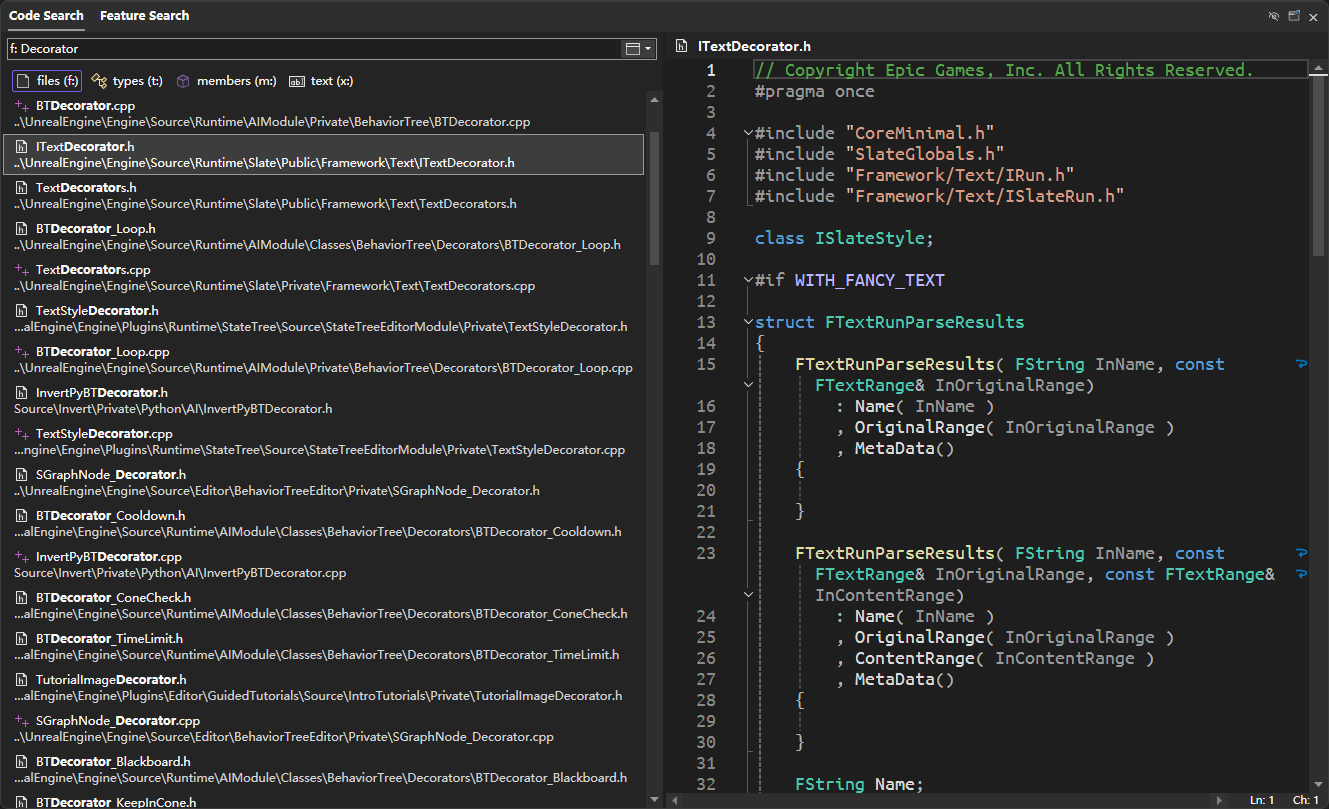Toggle the types (t:) filter
The width and height of the screenshot is (1329, 809).
point(127,81)
